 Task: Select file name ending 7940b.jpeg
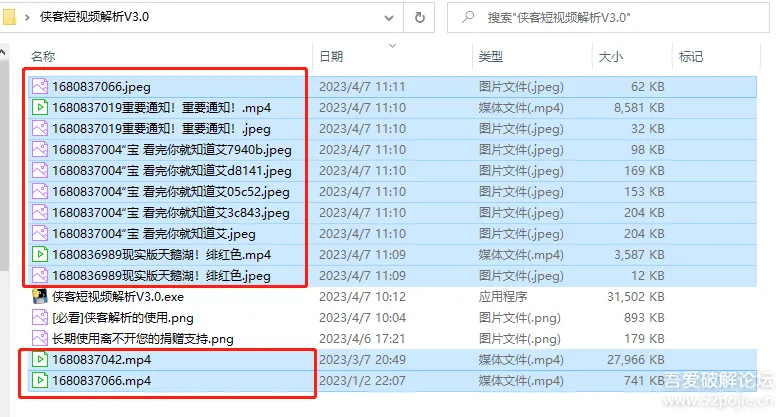172,150
